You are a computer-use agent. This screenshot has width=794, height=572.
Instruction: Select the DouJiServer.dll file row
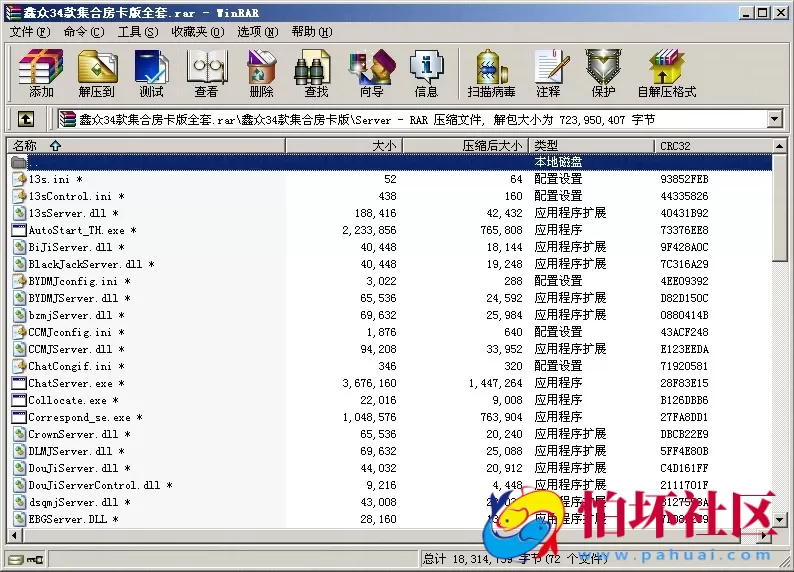(390, 468)
